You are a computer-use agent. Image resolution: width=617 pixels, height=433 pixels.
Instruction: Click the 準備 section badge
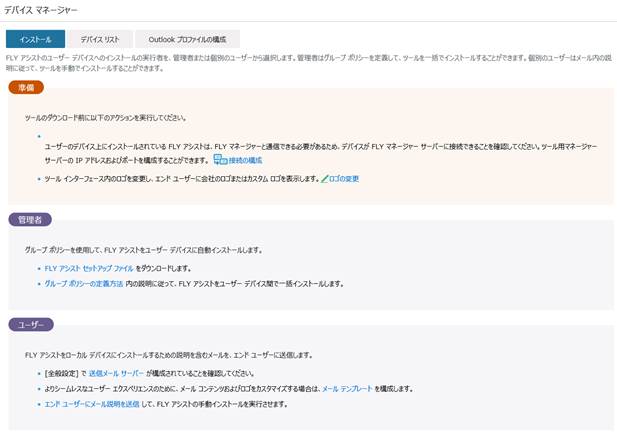click(26, 88)
